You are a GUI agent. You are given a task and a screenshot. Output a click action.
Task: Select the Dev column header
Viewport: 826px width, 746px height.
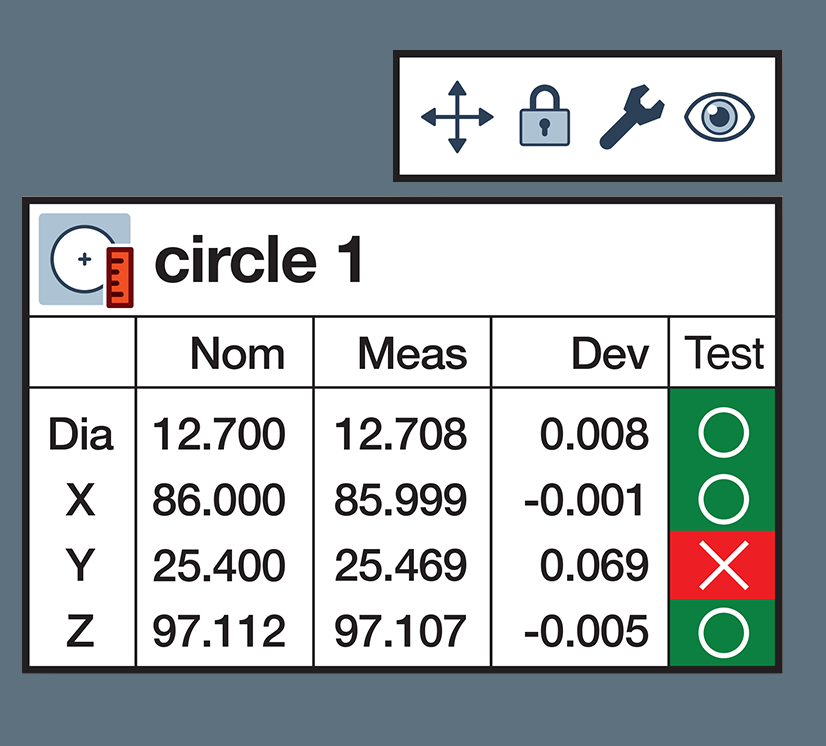(609, 354)
